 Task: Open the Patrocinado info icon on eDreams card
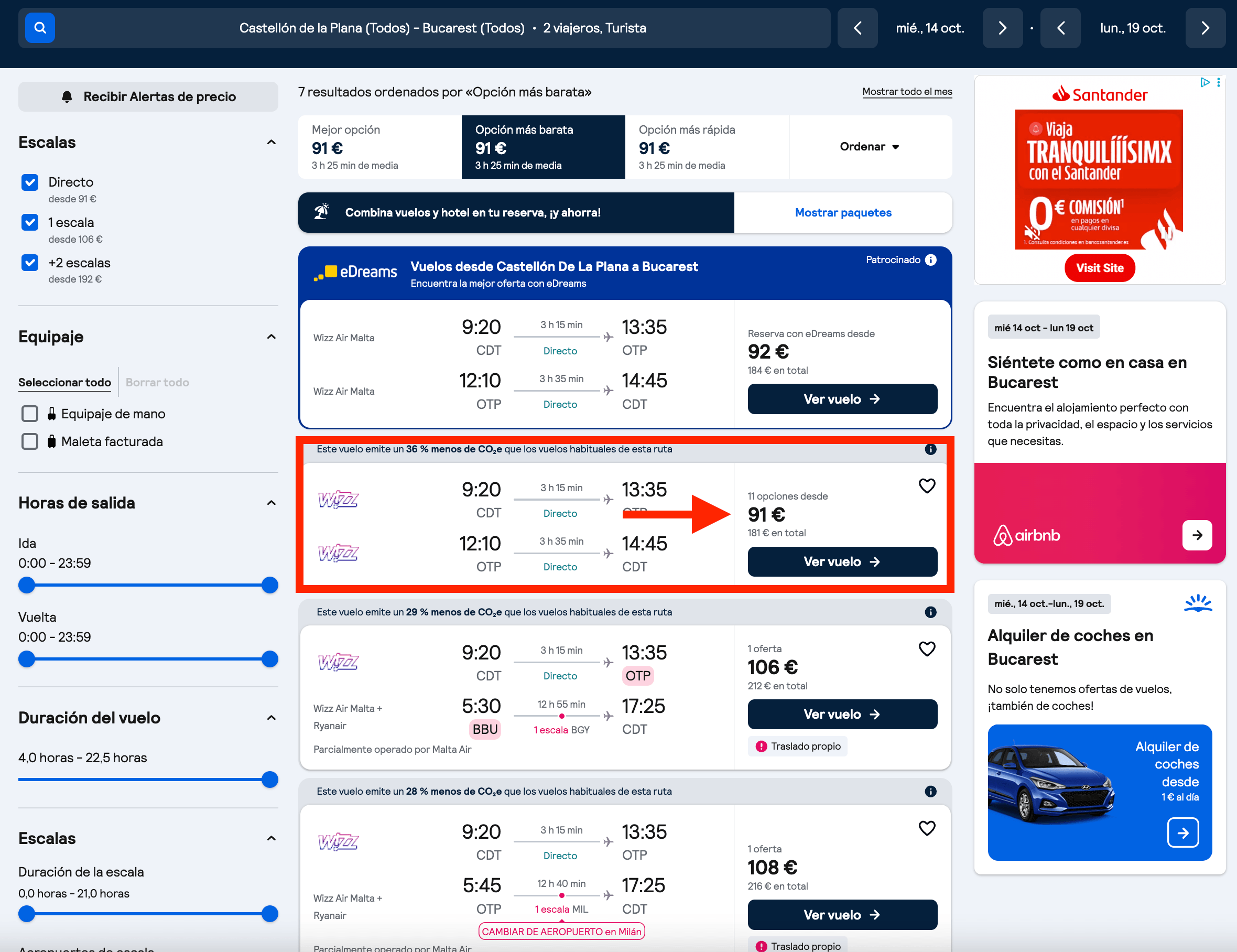[x=930, y=260]
